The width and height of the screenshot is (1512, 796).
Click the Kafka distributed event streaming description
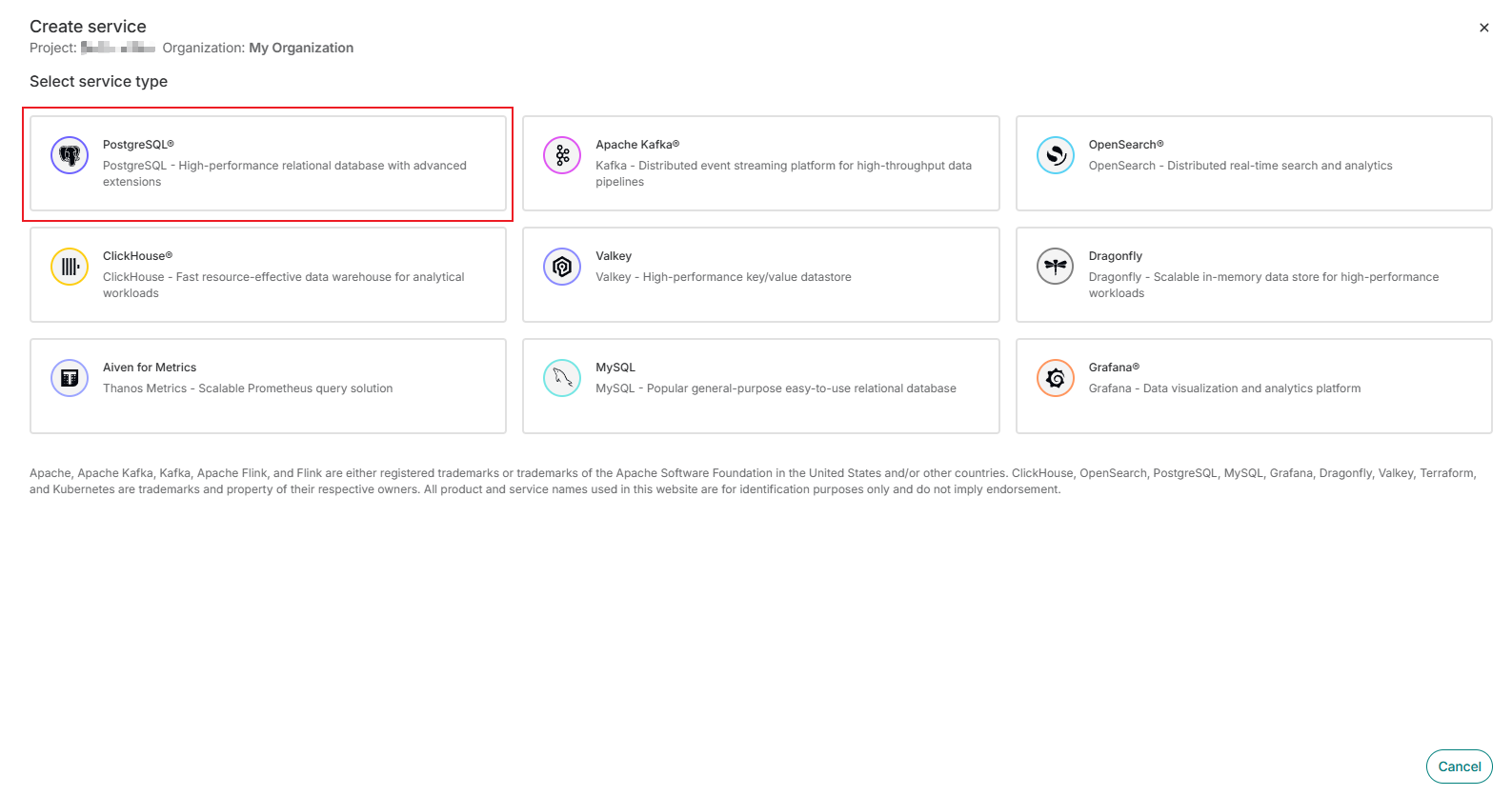pos(783,173)
